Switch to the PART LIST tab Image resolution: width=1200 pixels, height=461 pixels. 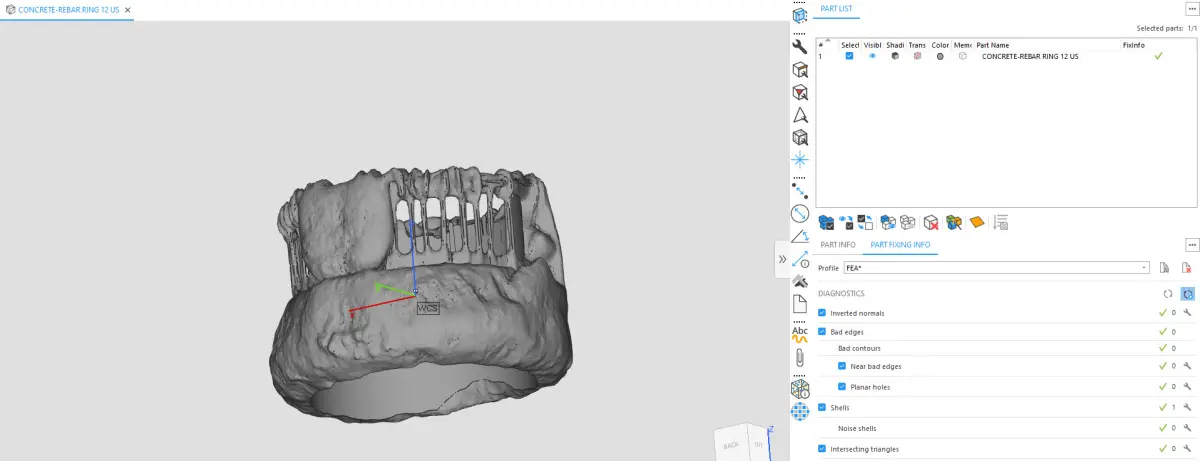tap(836, 8)
